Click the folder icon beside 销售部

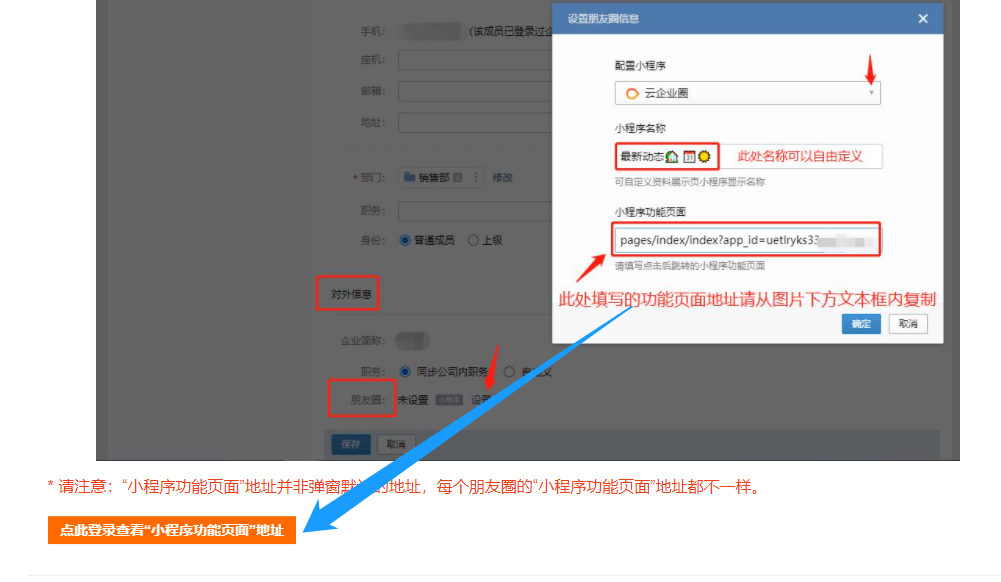tap(410, 177)
